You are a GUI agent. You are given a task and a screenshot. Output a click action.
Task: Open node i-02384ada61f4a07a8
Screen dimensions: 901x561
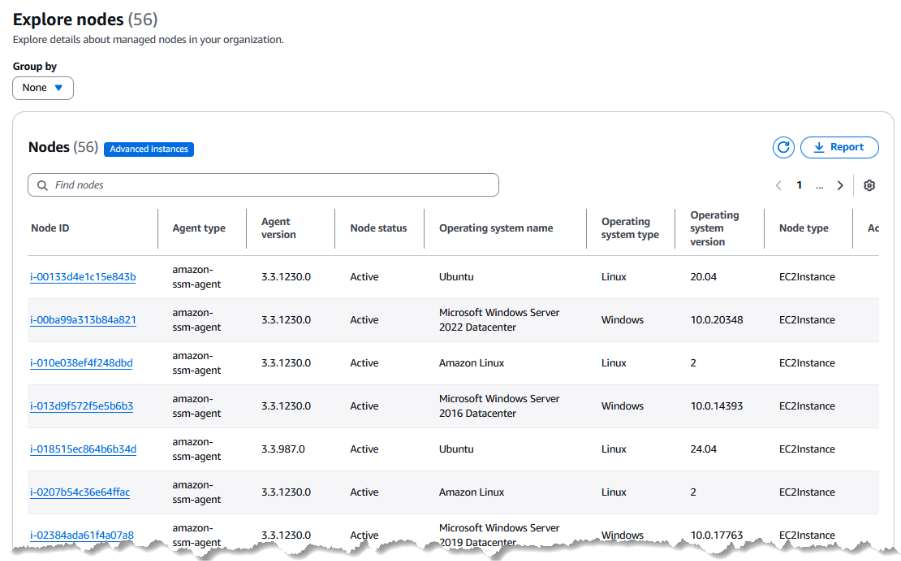tap(82, 536)
